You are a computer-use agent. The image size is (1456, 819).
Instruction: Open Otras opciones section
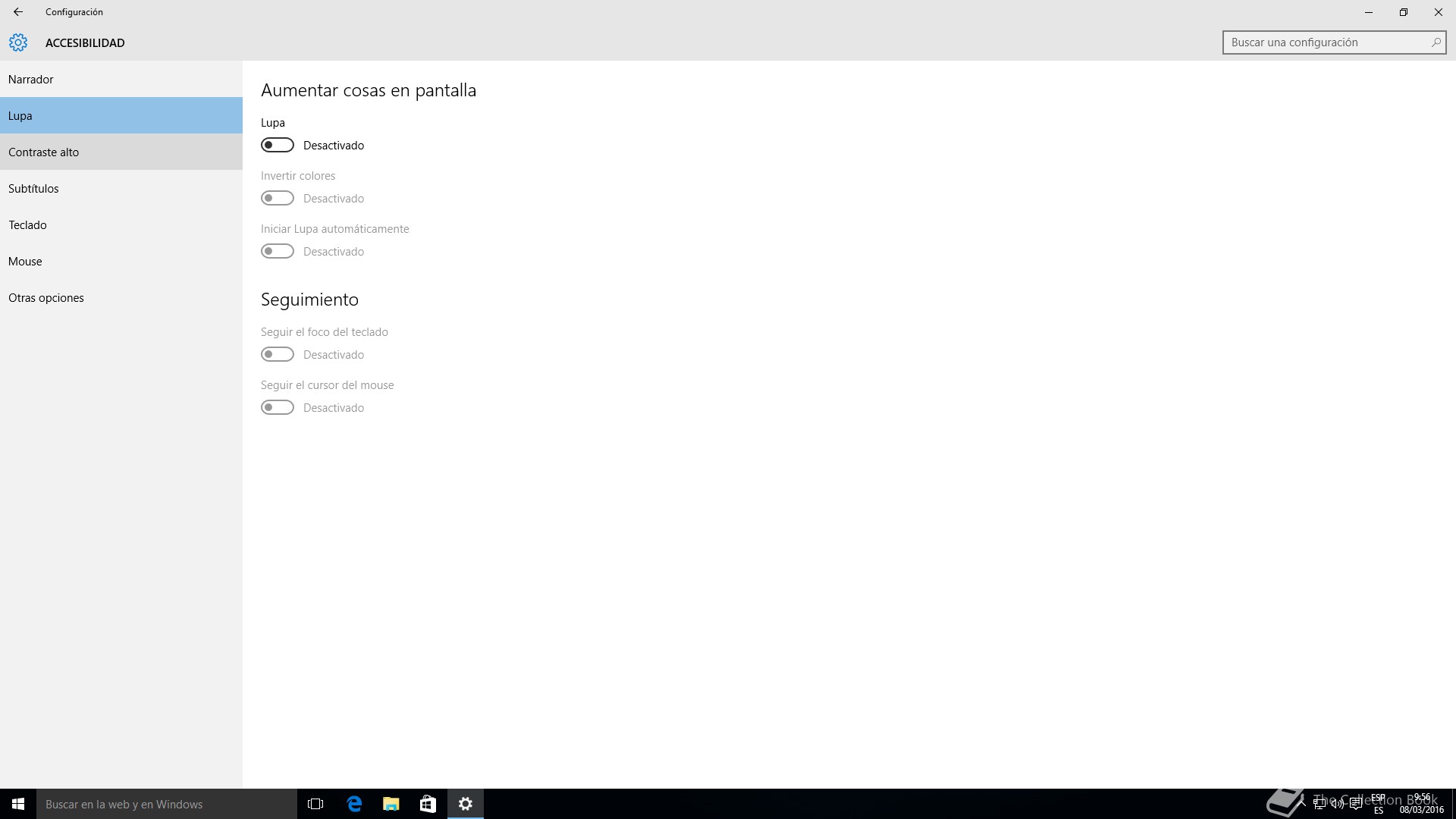pyautogui.click(x=121, y=297)
